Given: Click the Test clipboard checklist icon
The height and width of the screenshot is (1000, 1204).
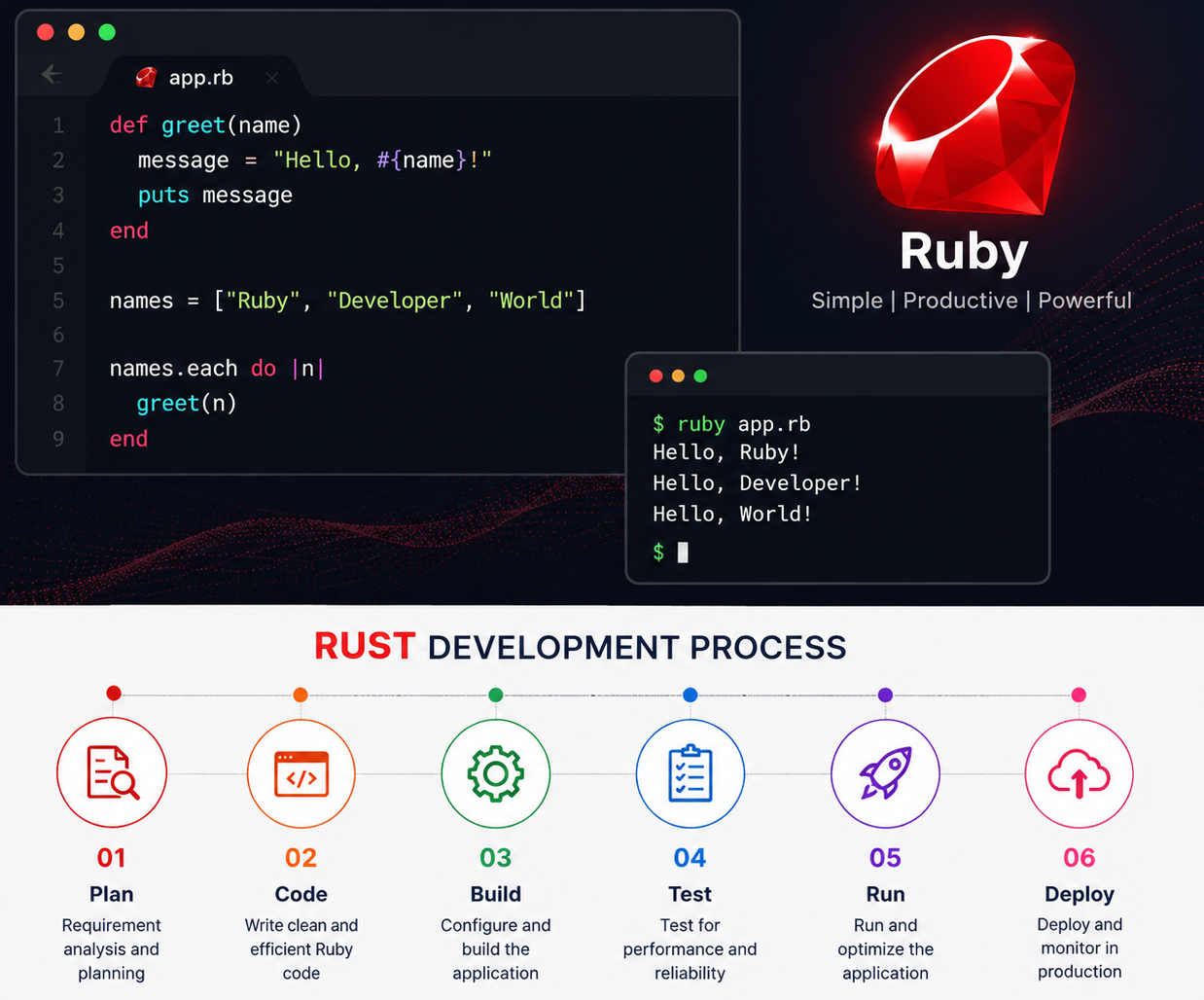Looking at the screenshot, I should pos(691,773).
